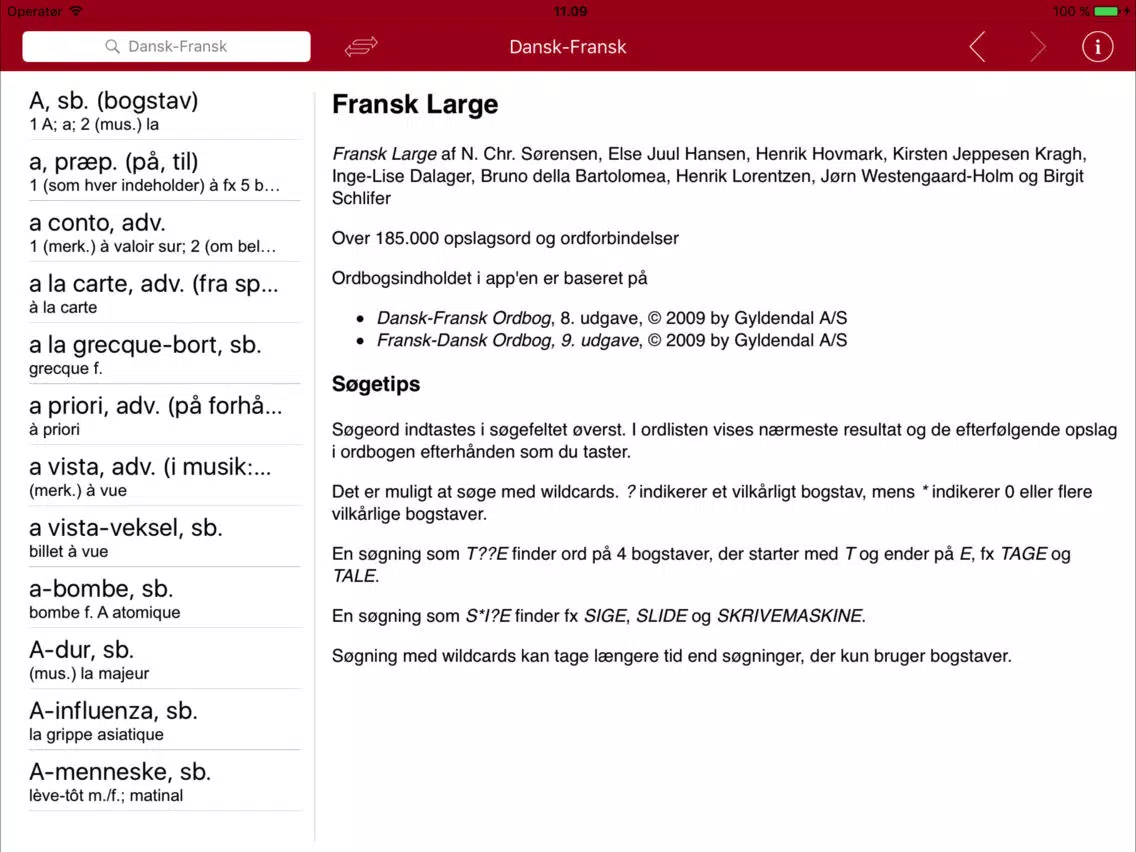Tap the swap language direction arrows icon
Viewport: 1136px width, 852px height.
point(361,46)
